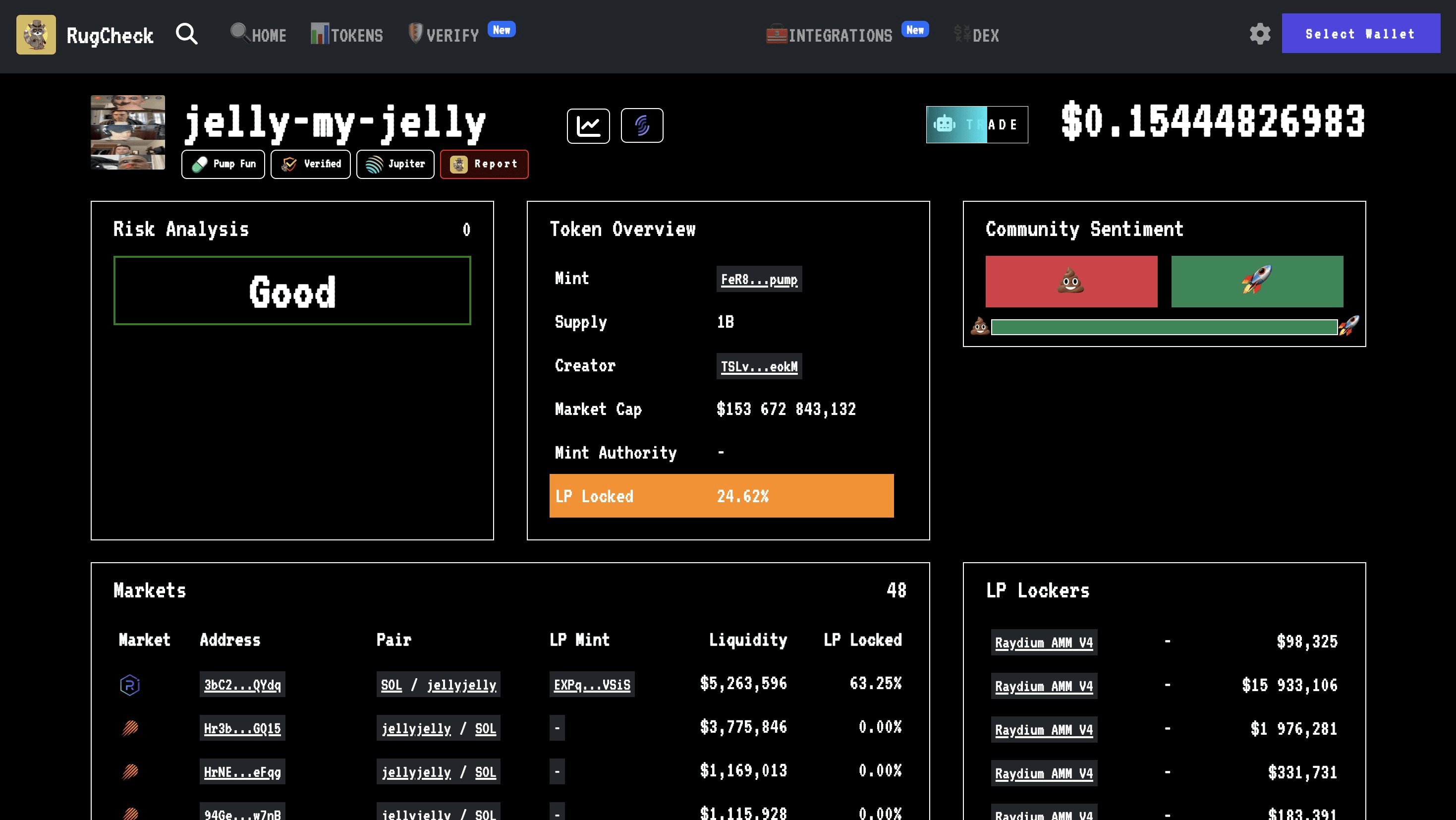The height and width of the screenshot is (820, 1456).
Task: Open the TOKENS menu item
Action: point(347,35)
